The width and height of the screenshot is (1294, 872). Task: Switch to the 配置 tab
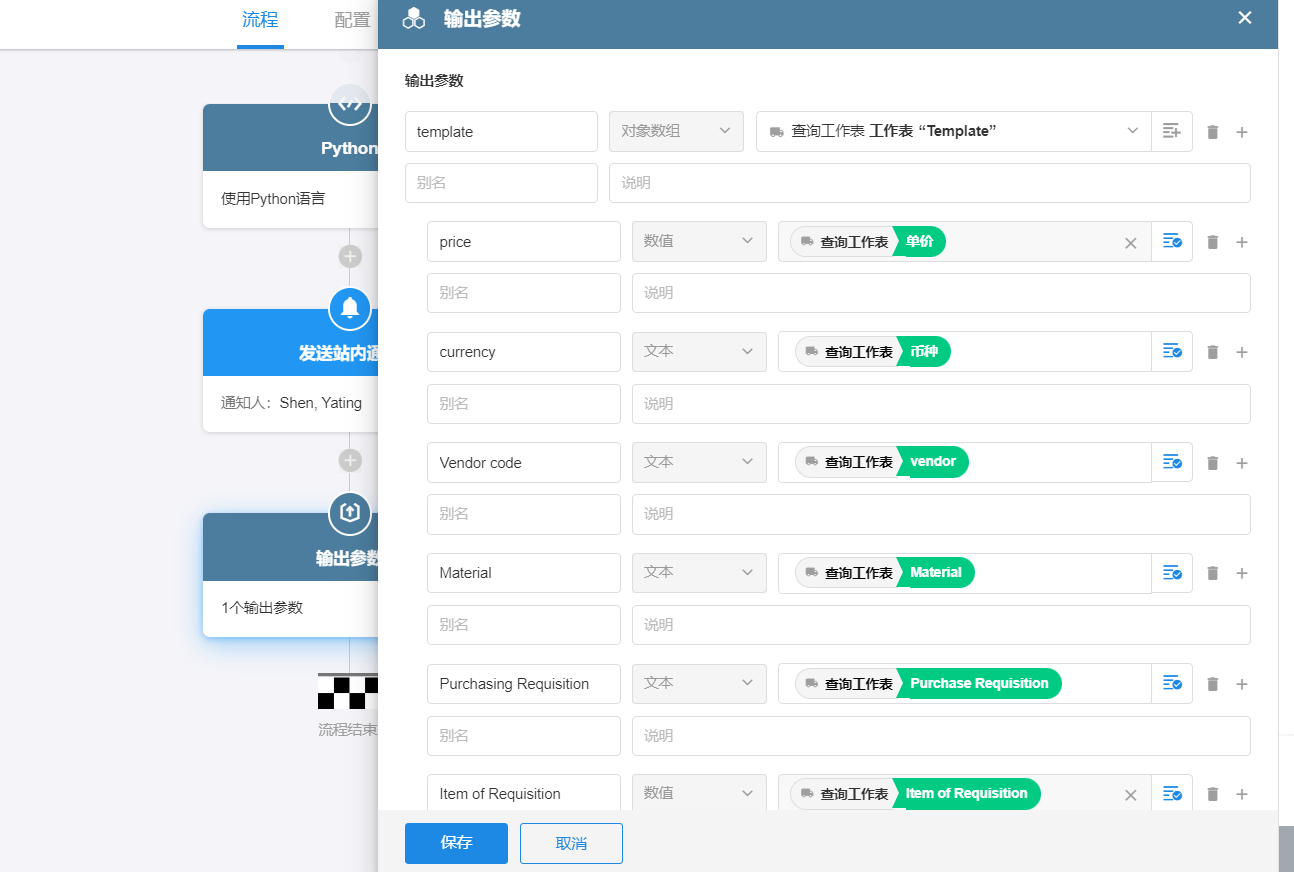(x=352, y=20)
